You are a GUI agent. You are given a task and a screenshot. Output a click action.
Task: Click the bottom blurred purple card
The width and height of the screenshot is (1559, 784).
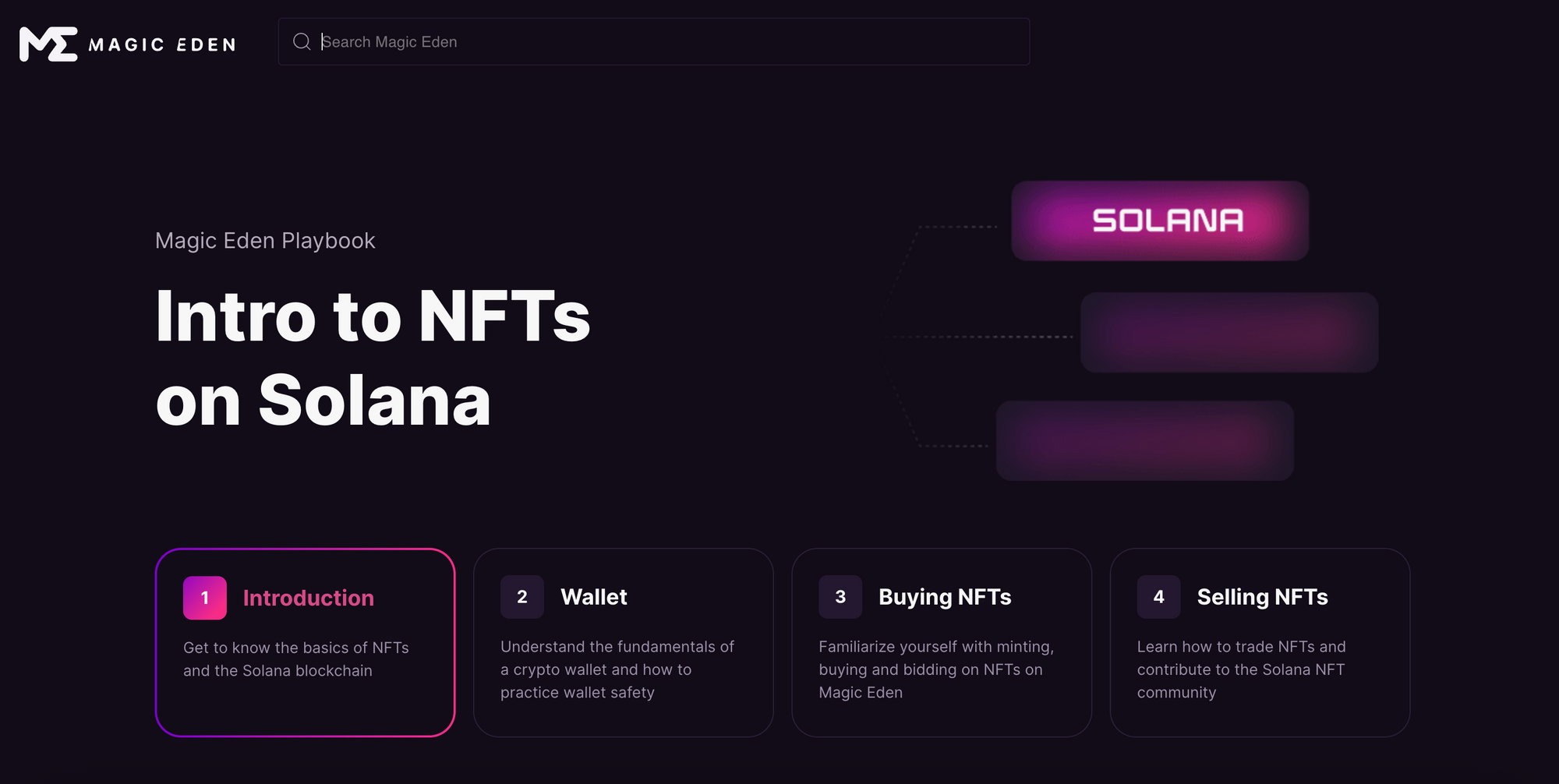point(1145,440)
